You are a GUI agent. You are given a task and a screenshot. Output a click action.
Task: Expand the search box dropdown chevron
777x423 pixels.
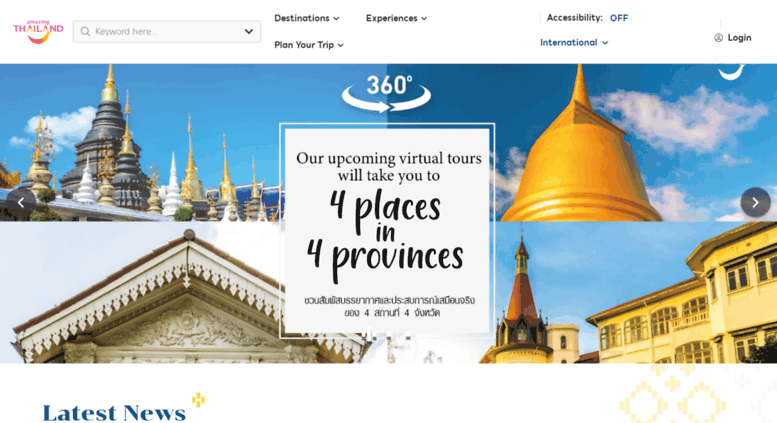point(249,32)
